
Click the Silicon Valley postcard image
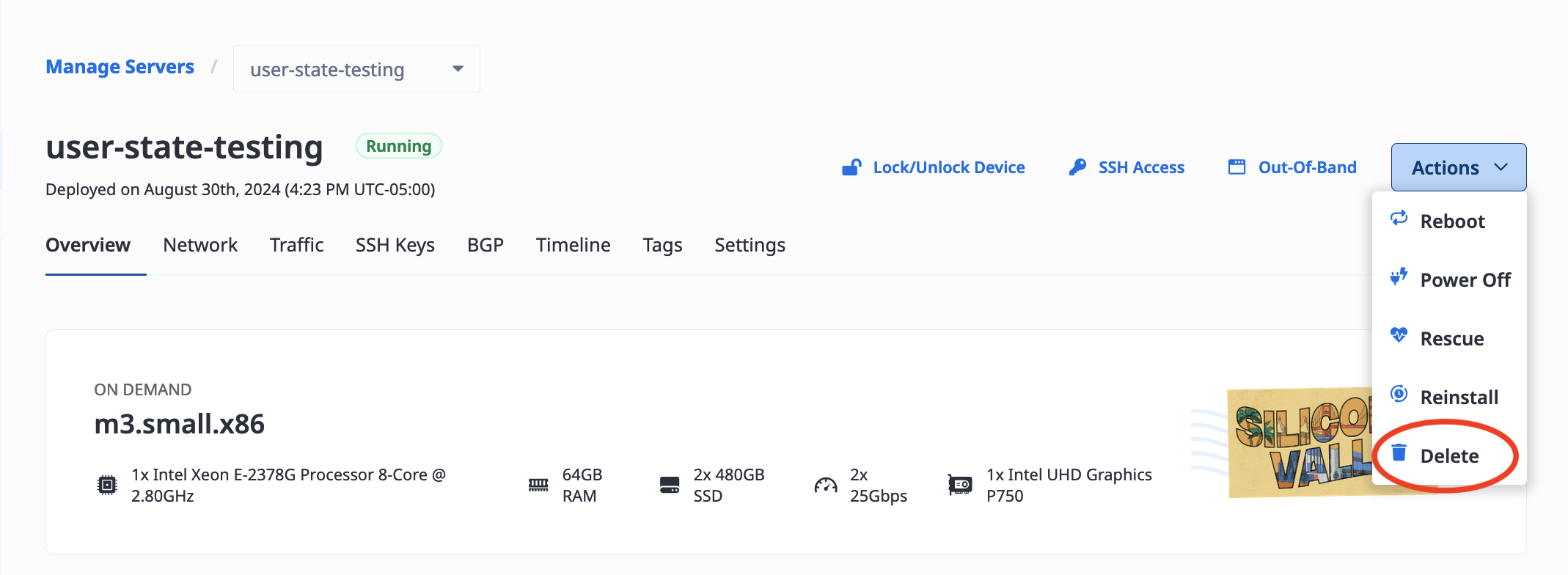point(1300,442)
